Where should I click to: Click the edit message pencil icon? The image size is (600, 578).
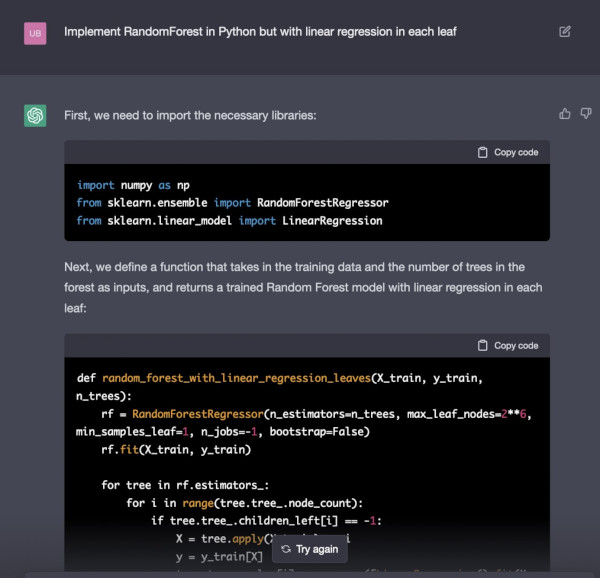[565, 32]
